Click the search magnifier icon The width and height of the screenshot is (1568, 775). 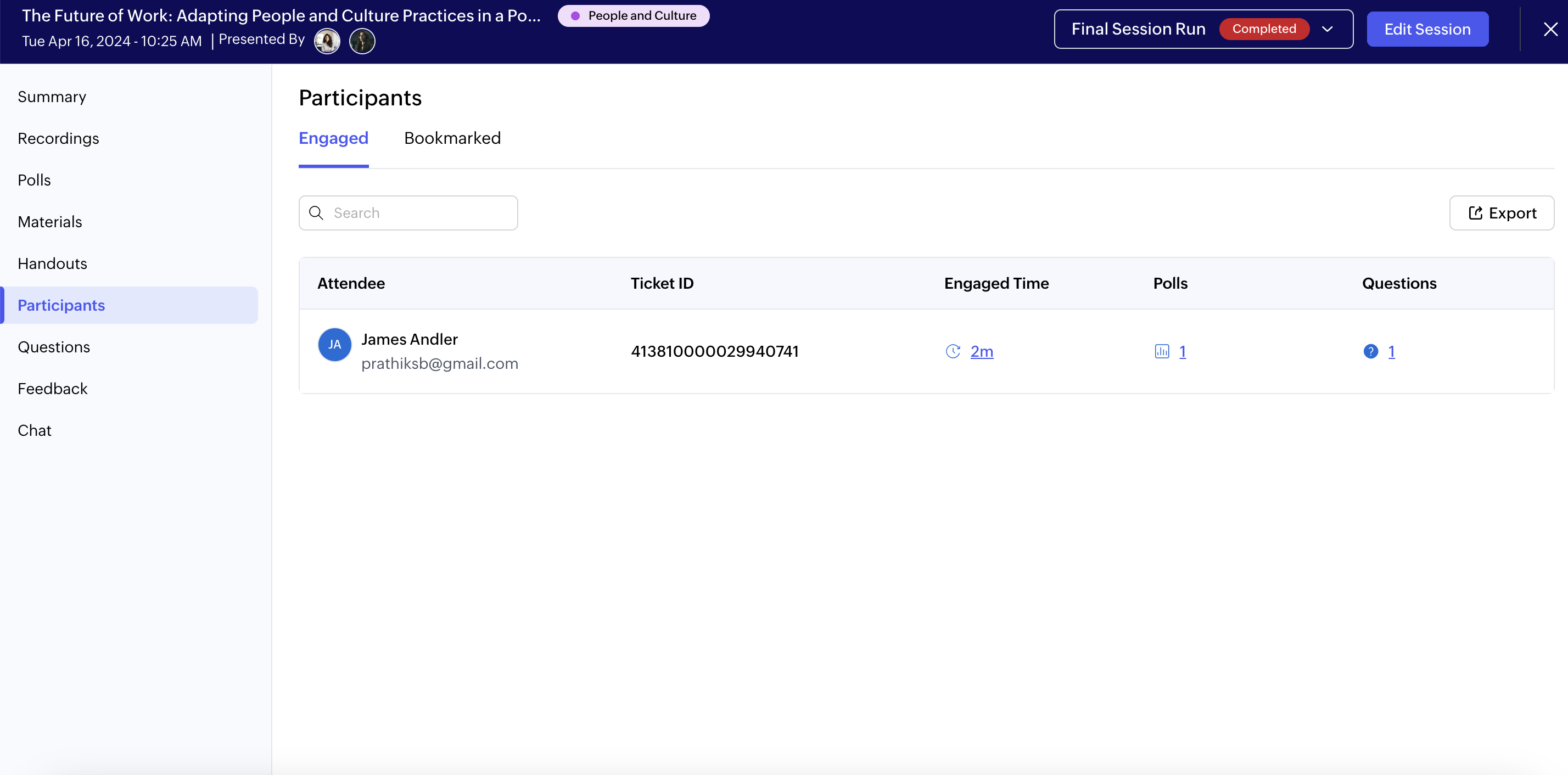coord(316,213)
